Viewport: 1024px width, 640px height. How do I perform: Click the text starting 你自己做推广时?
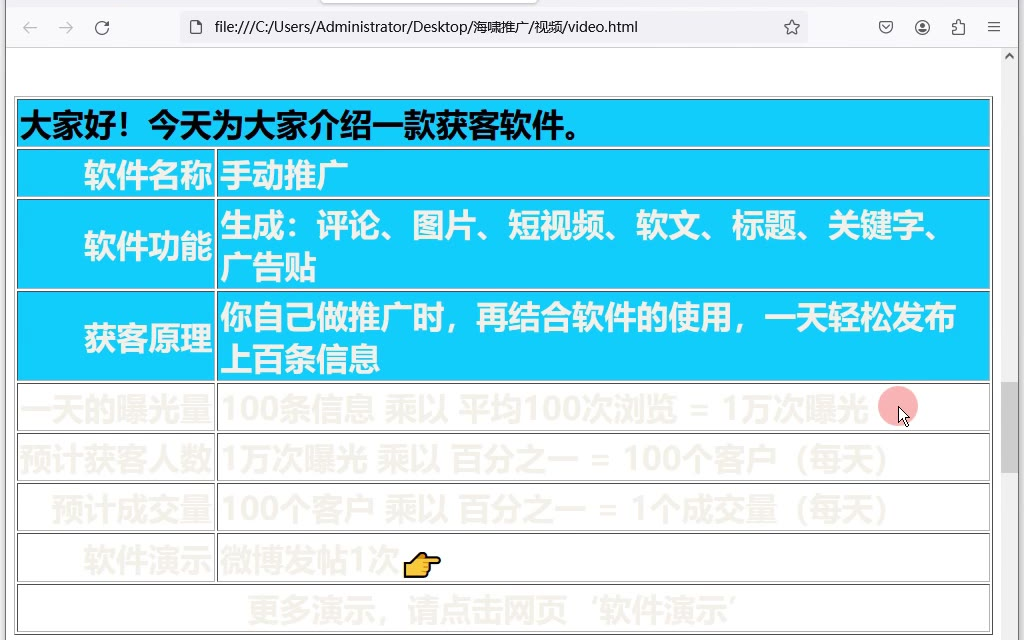pyautogui.click(x=588, y=338)
